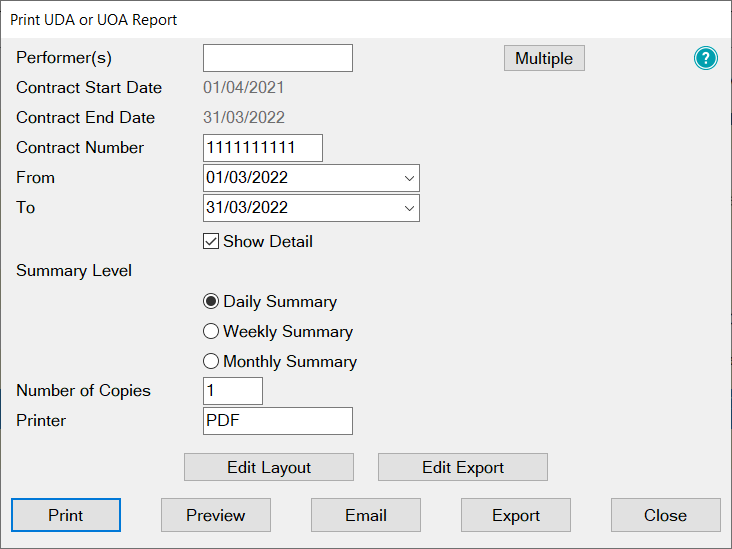Select the Daily Summary radio option
The width and height of the screenshot is (732, 549).
tap(211, 302)
